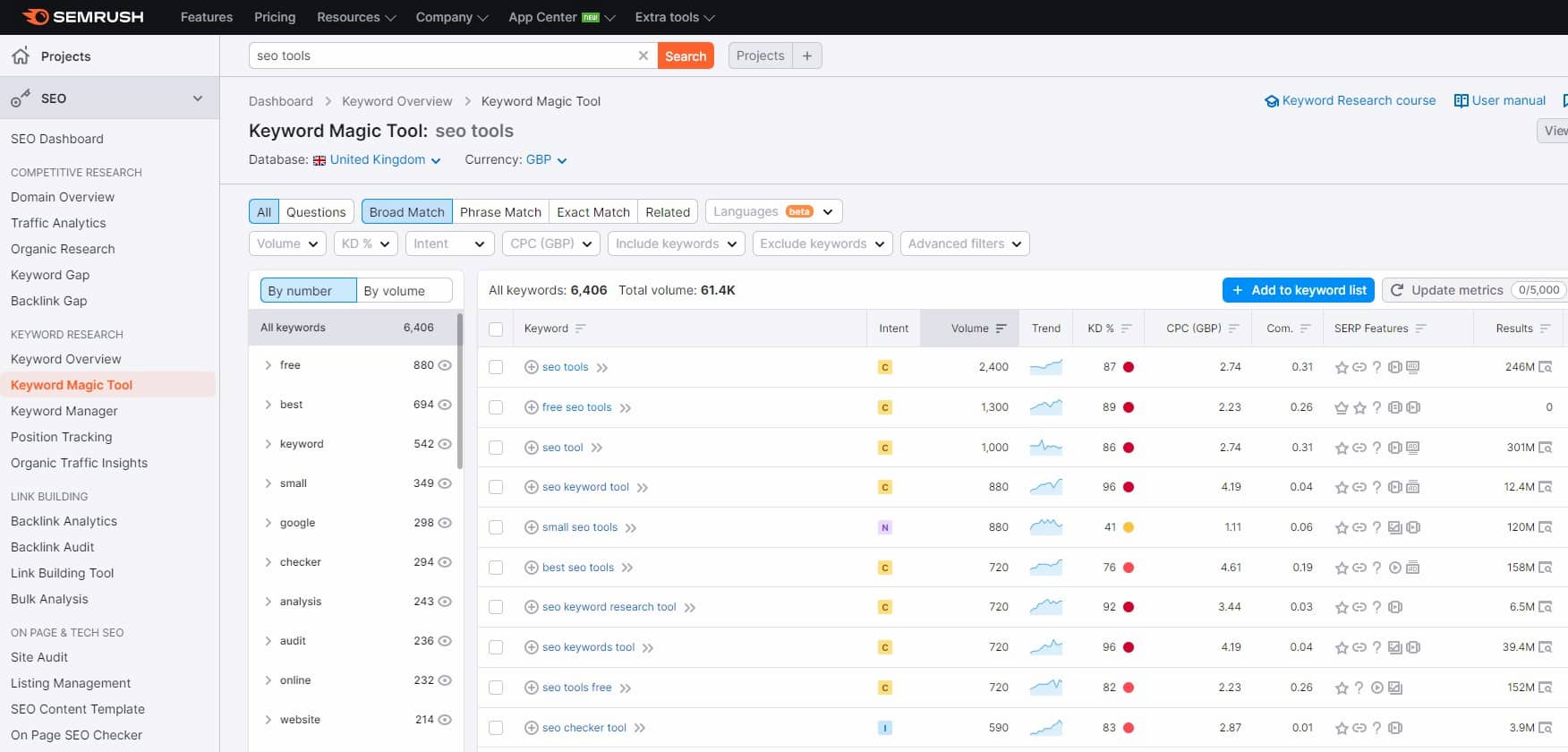Select the Questions tab
This screenshot has width=1568, height=752.
pyautogui.click(x=316, y=212)
